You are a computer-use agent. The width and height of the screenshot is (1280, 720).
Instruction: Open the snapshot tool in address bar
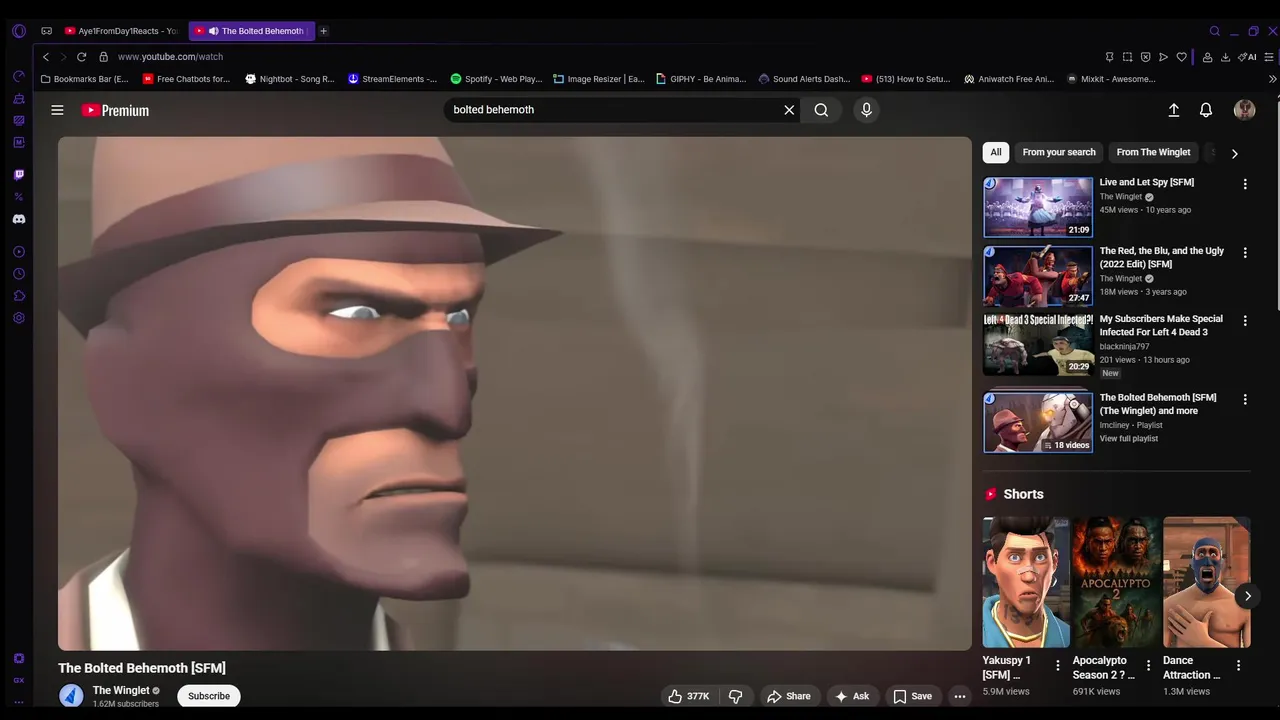pyautogui.click(x=1127, y=57)
